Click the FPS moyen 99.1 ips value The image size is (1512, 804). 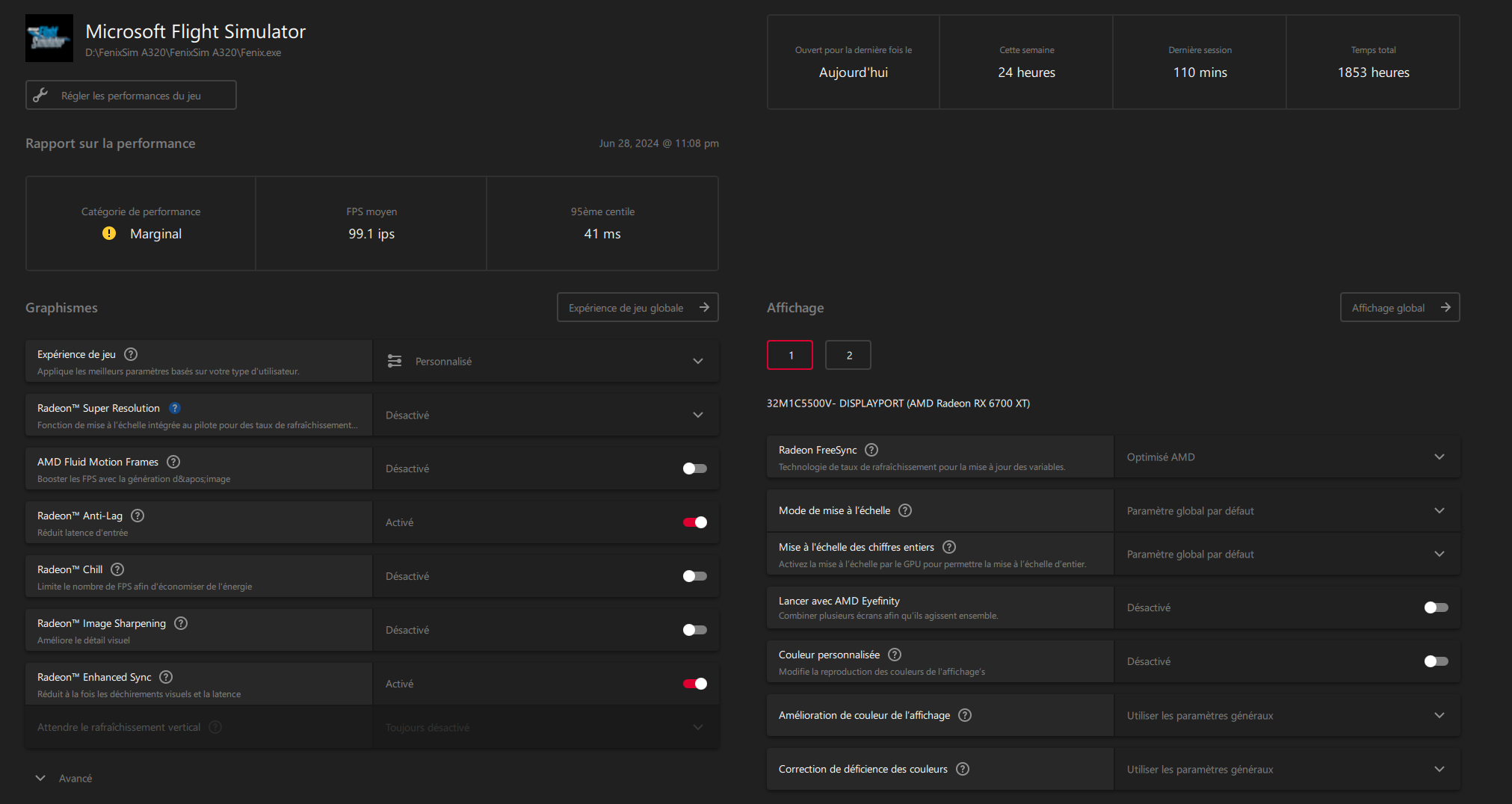pos(371,234)
